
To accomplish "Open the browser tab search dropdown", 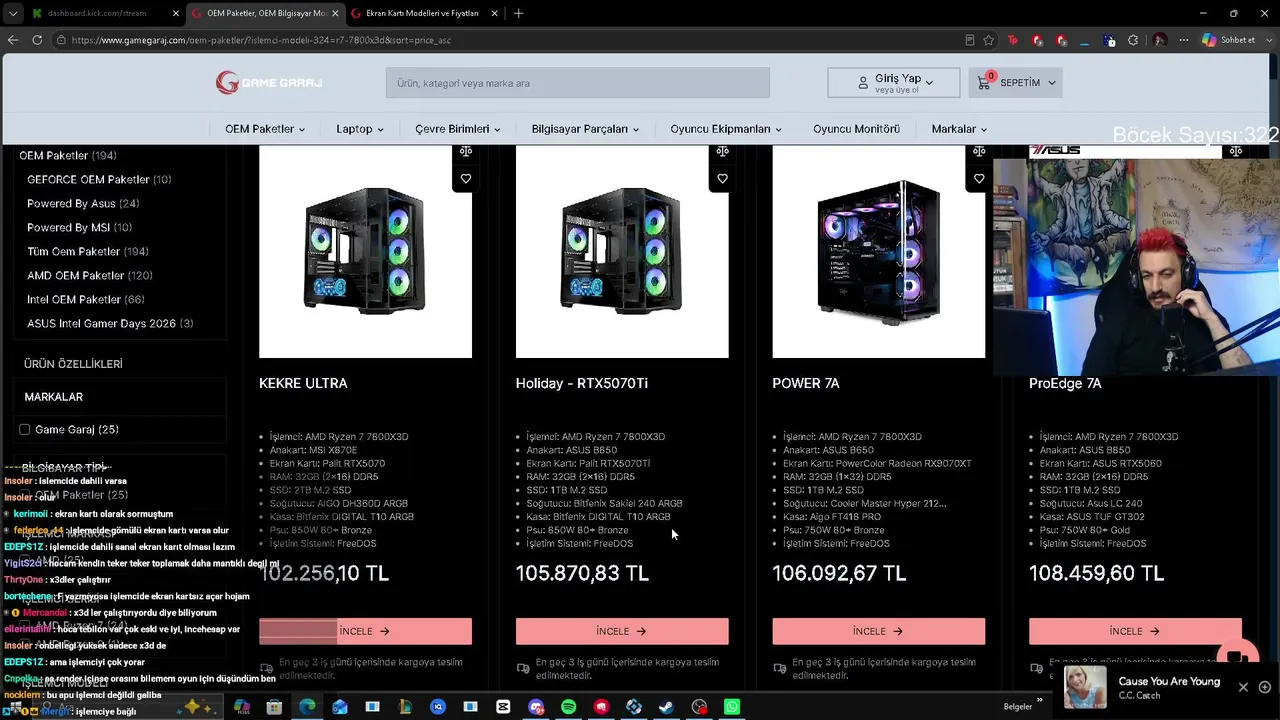I will (13, 13).
